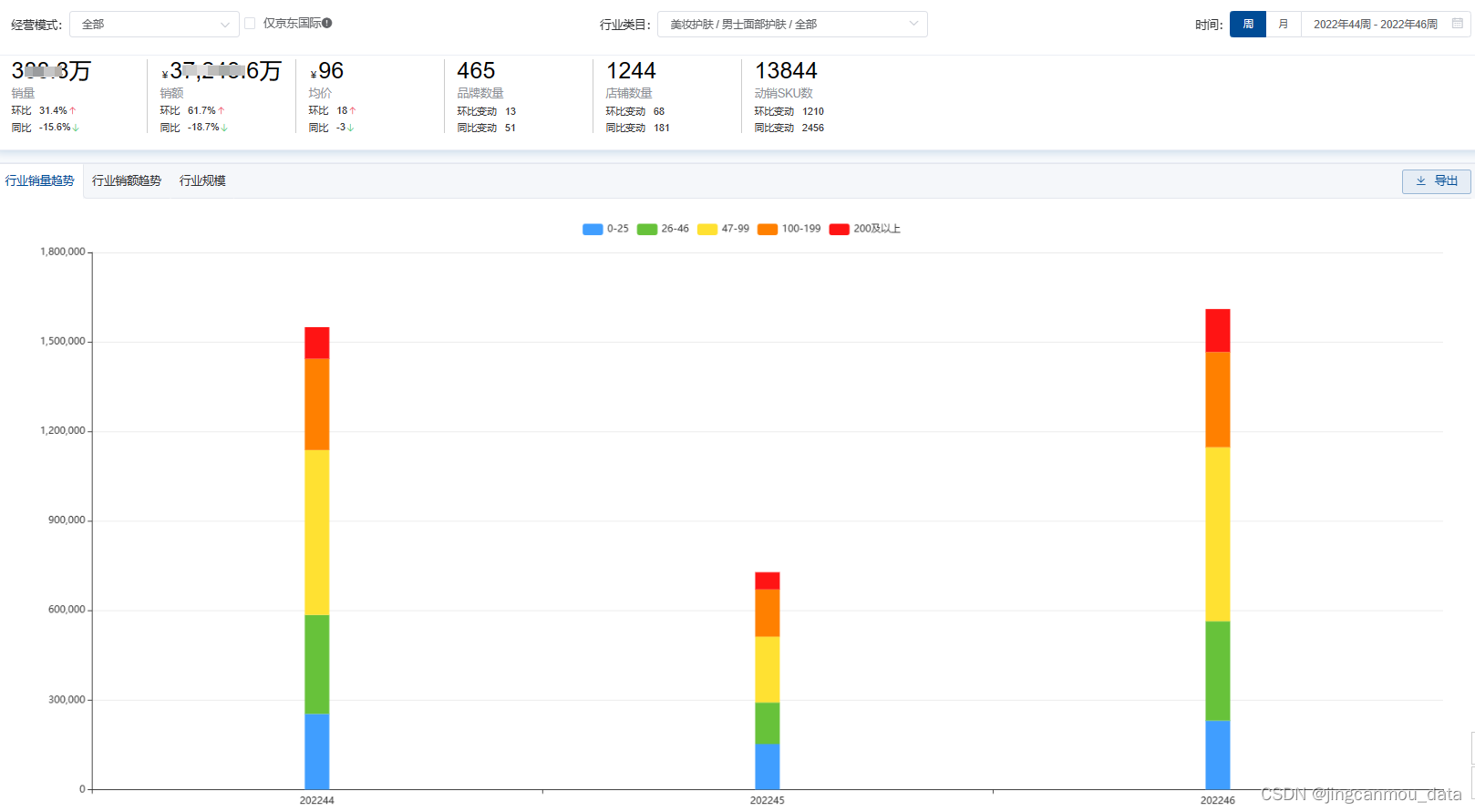The image size is (1475, 812).
Task: Open the 经营模式 dropdown showing 全部
Action: (x=154, y=25)
